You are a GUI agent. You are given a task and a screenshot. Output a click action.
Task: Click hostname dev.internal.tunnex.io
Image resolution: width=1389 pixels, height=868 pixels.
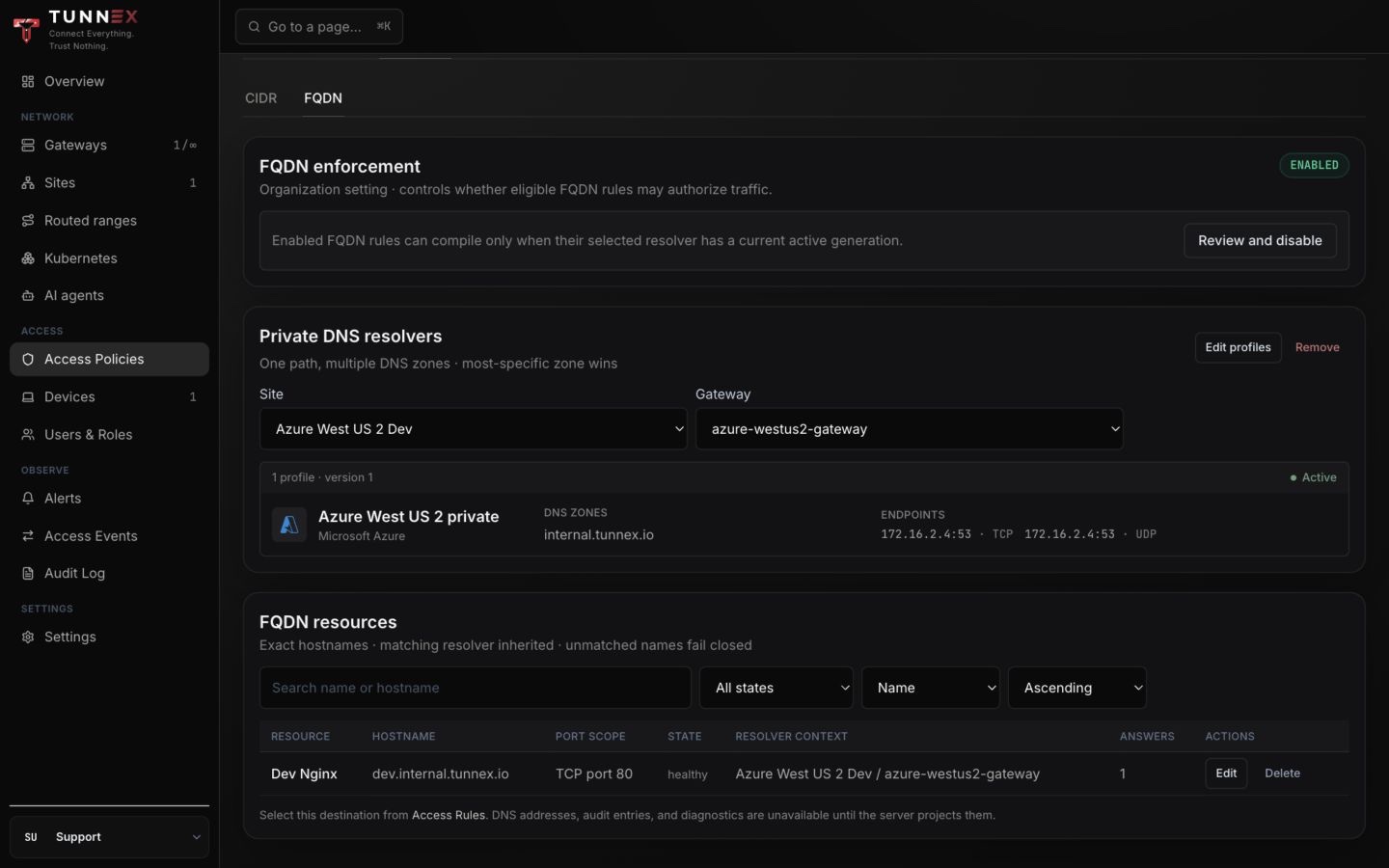tap(441, 773)
